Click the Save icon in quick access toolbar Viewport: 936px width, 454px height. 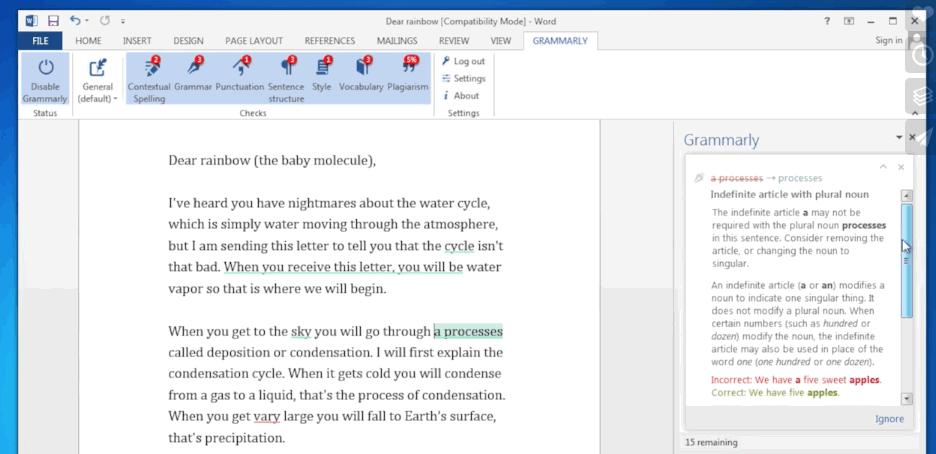click(53, 20)
